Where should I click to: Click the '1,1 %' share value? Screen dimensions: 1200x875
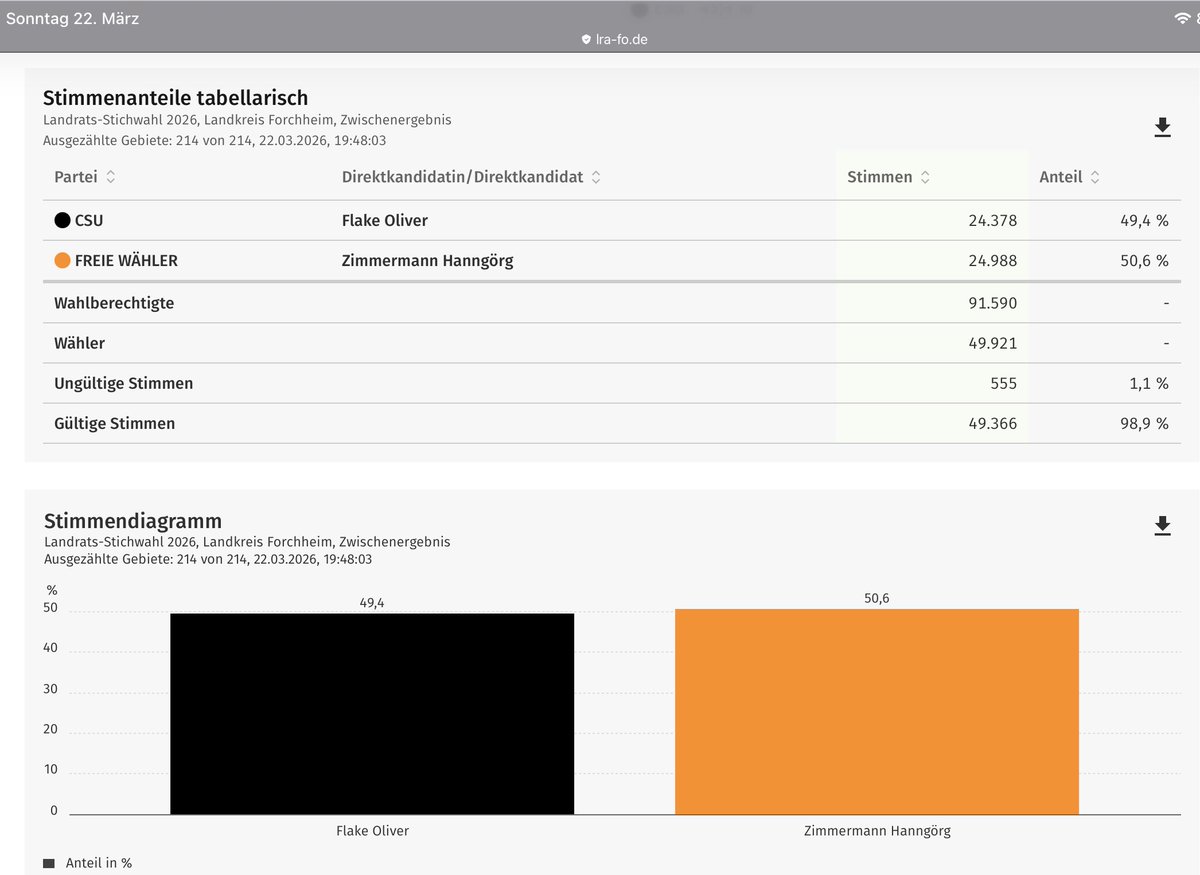1148,383
